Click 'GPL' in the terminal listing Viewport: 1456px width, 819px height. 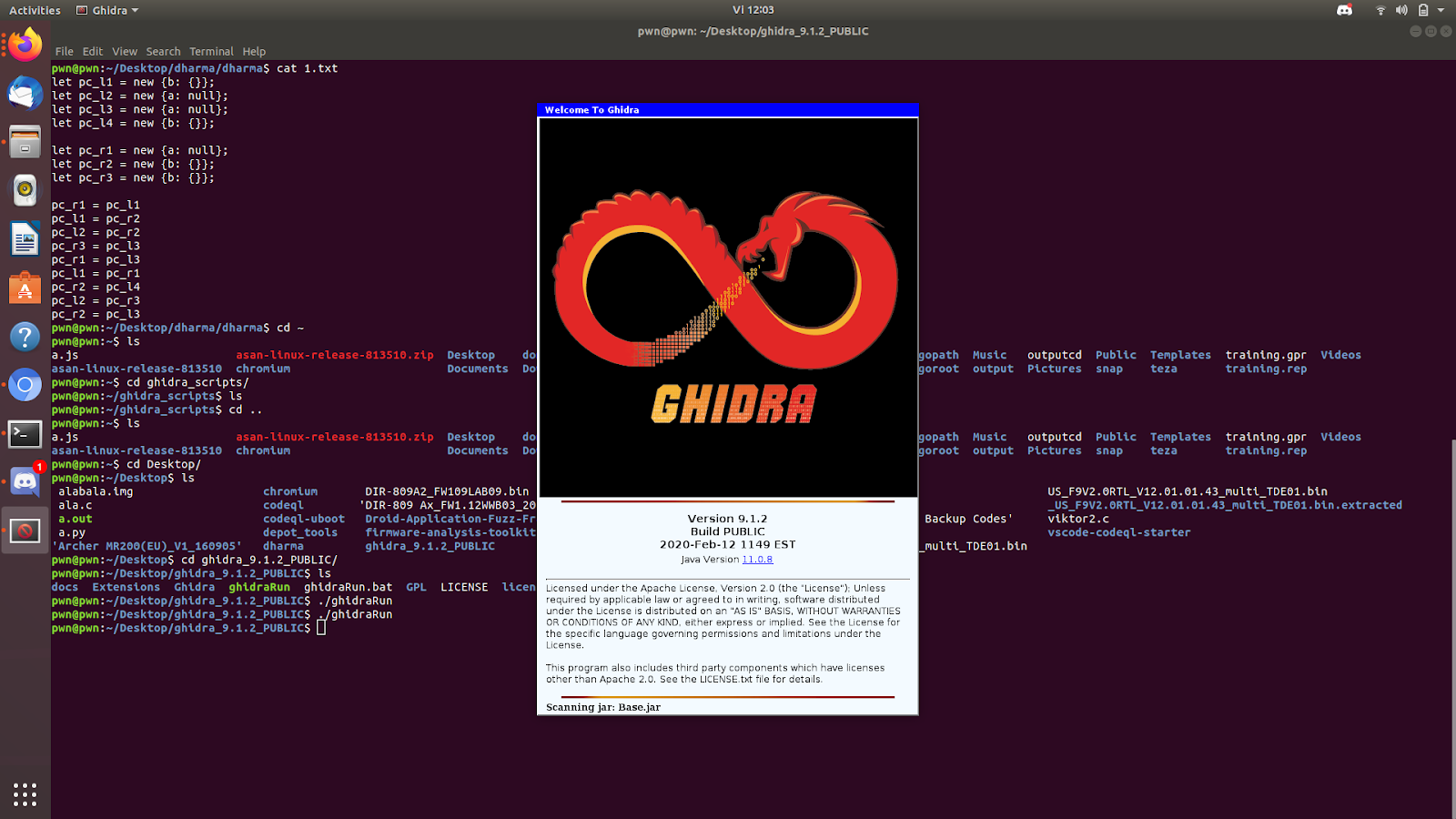tap(416, 587)
